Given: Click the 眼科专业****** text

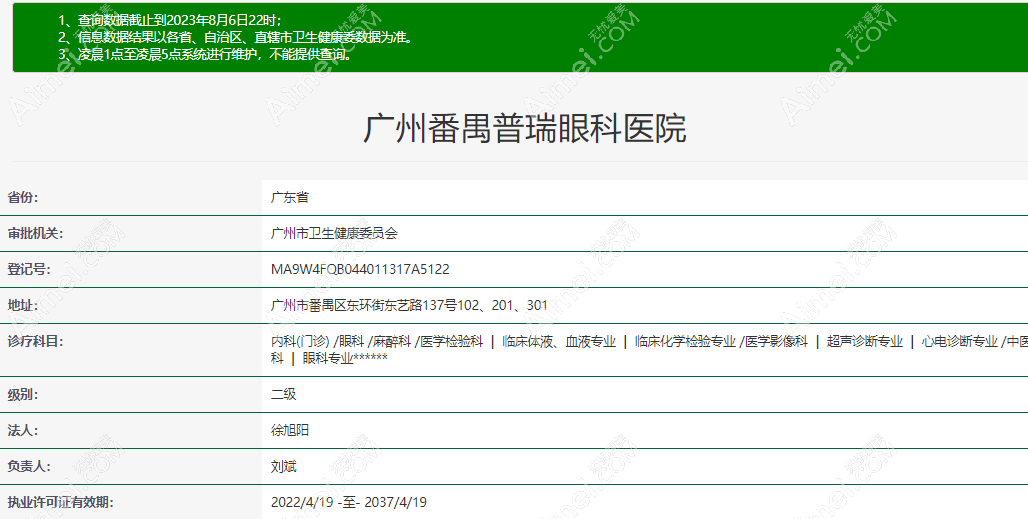Looking at the screenshot, I should coord(345,358).
